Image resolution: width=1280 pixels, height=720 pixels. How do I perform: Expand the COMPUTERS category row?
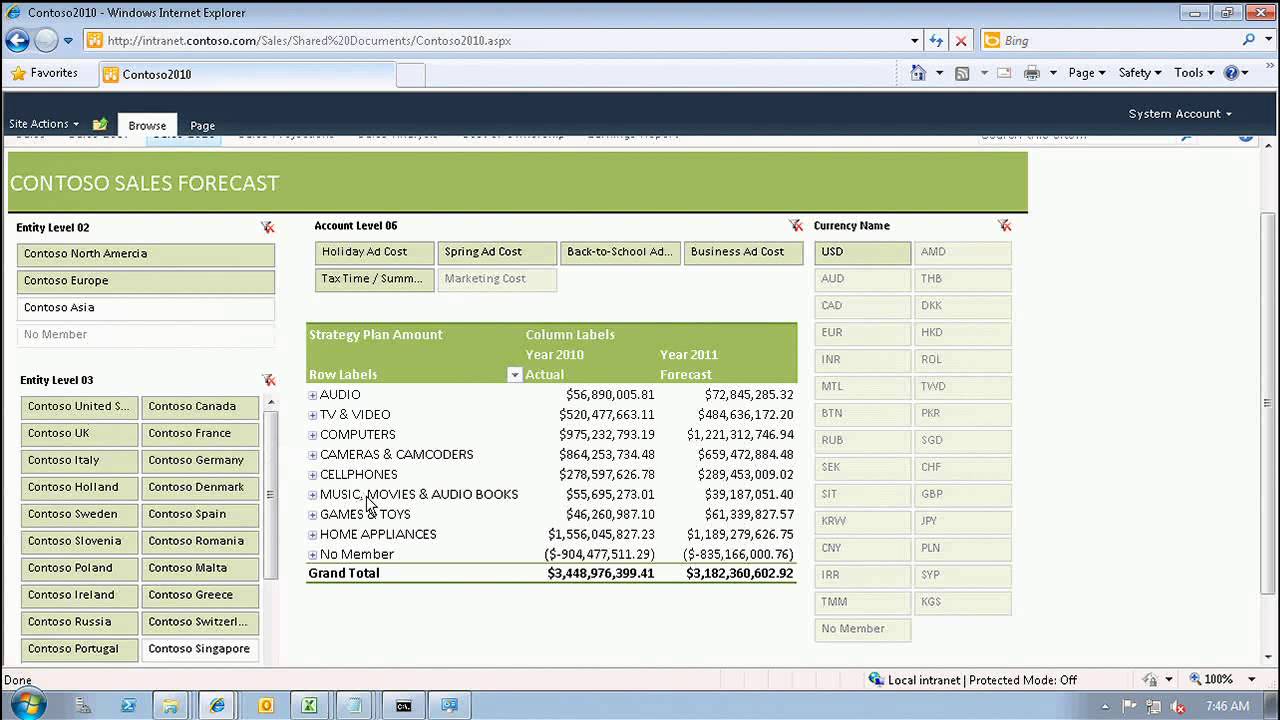click(x=313, y=435)
